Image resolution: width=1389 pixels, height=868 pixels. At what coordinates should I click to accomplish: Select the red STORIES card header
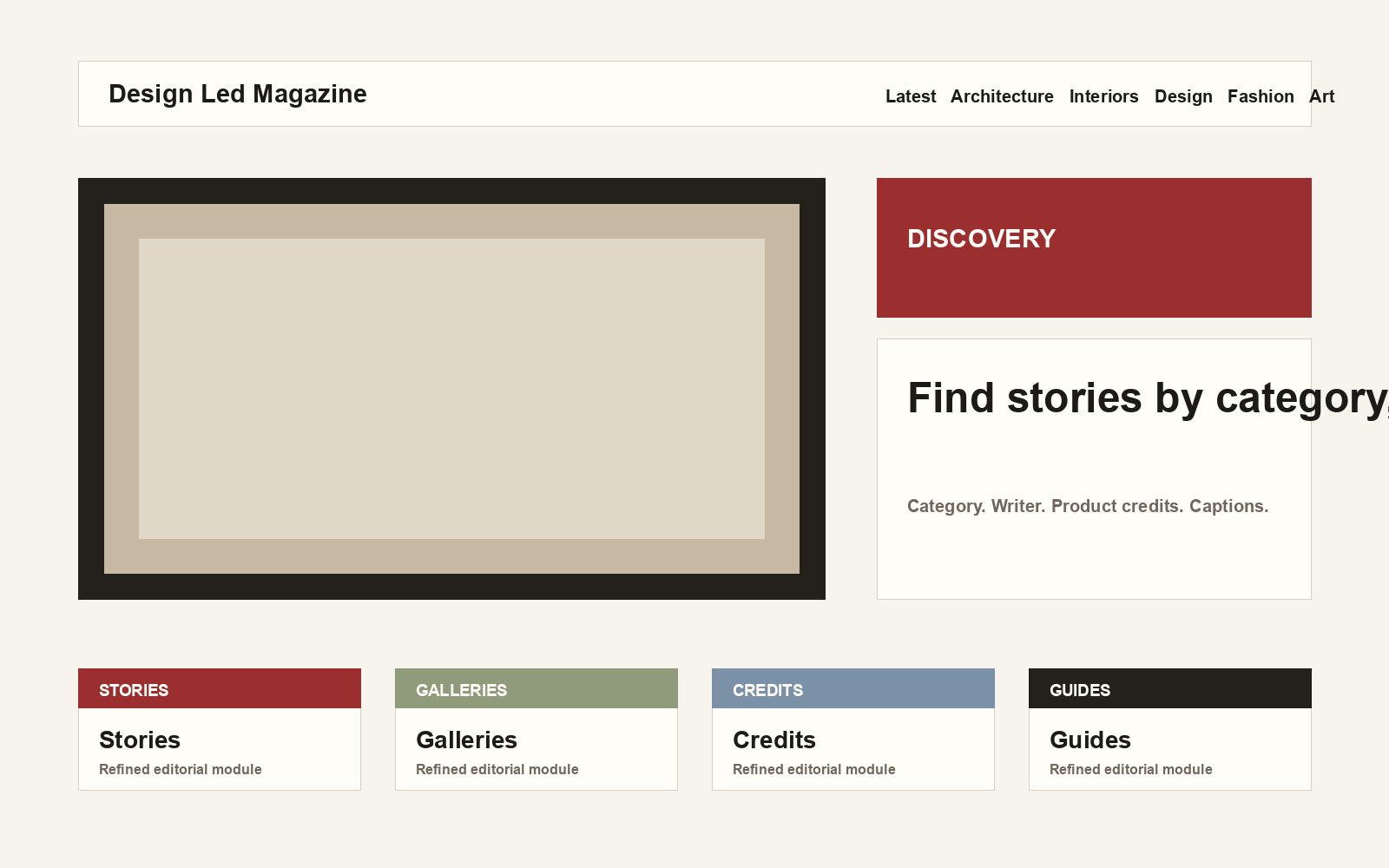(220, 688)
